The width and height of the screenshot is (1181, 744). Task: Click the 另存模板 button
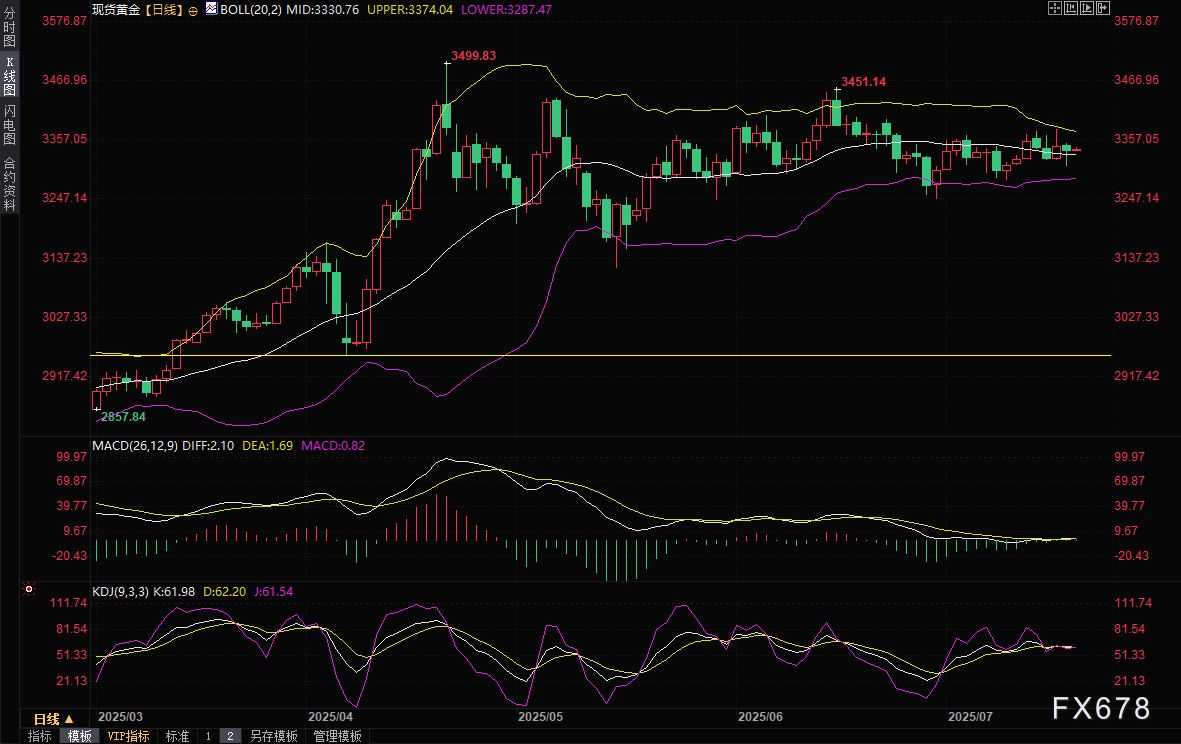(x=274, y=736)
